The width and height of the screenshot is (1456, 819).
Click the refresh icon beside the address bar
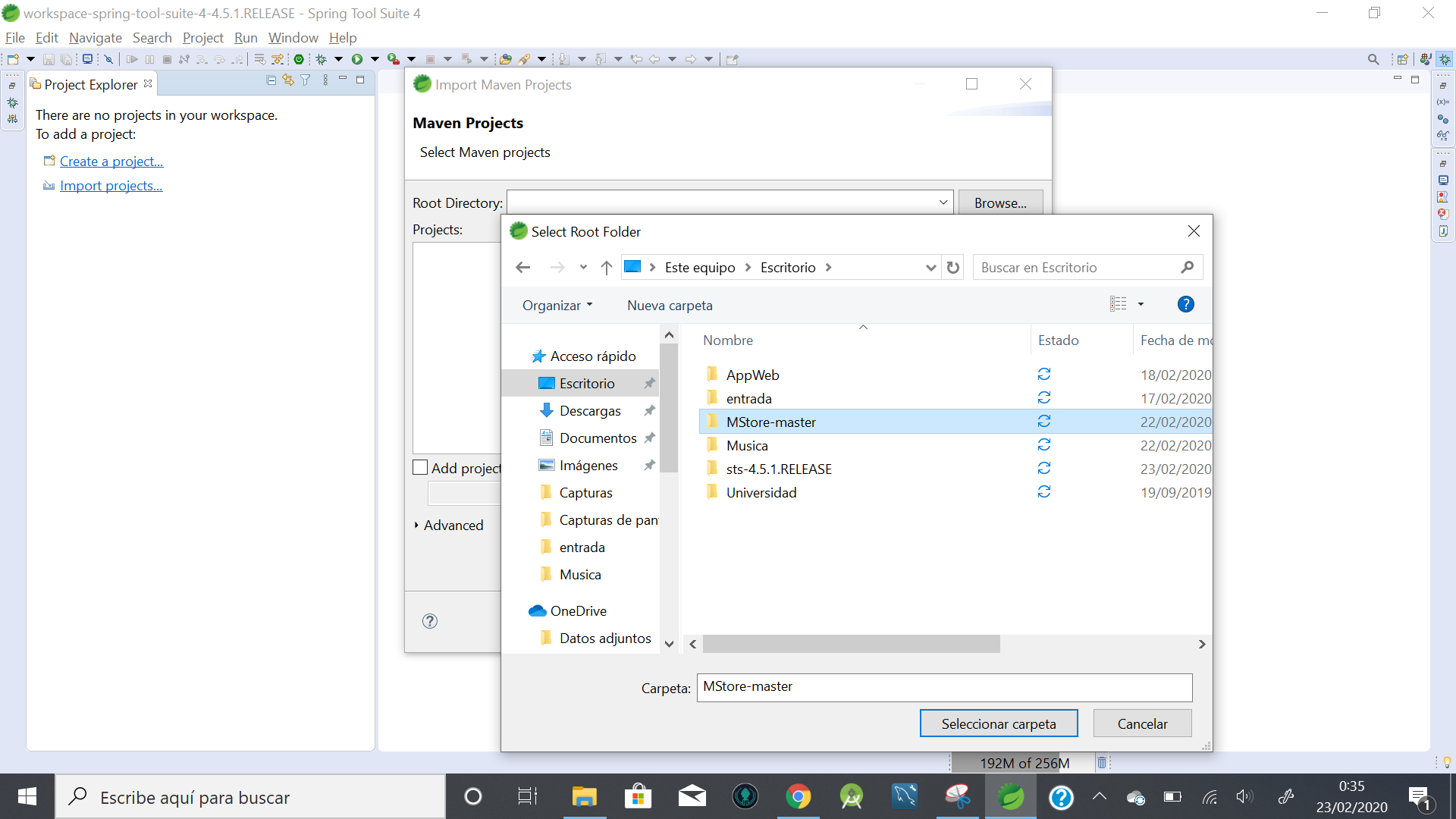coord(953,268)
